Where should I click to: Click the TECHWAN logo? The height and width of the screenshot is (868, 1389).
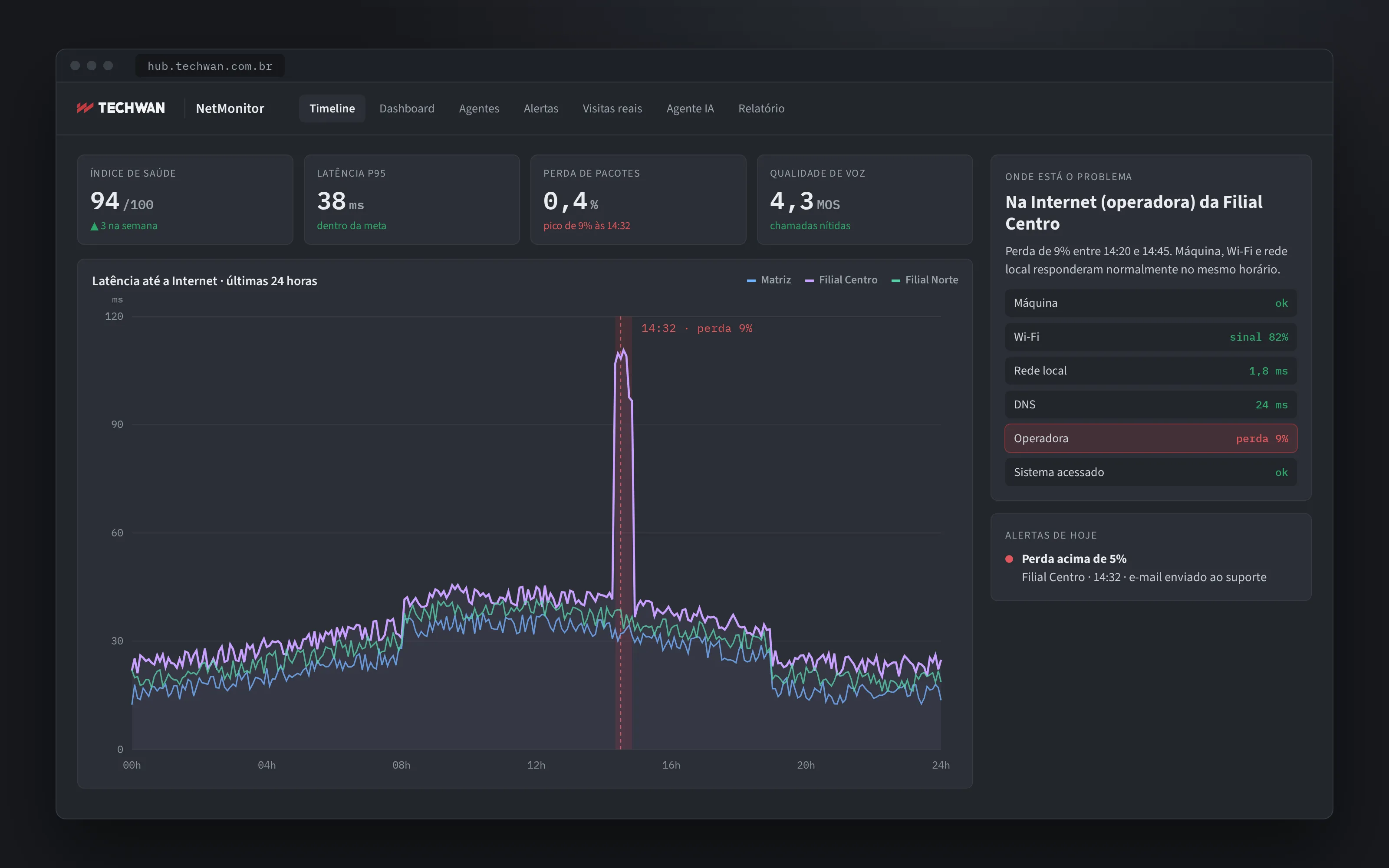click(x=121, y=108)
